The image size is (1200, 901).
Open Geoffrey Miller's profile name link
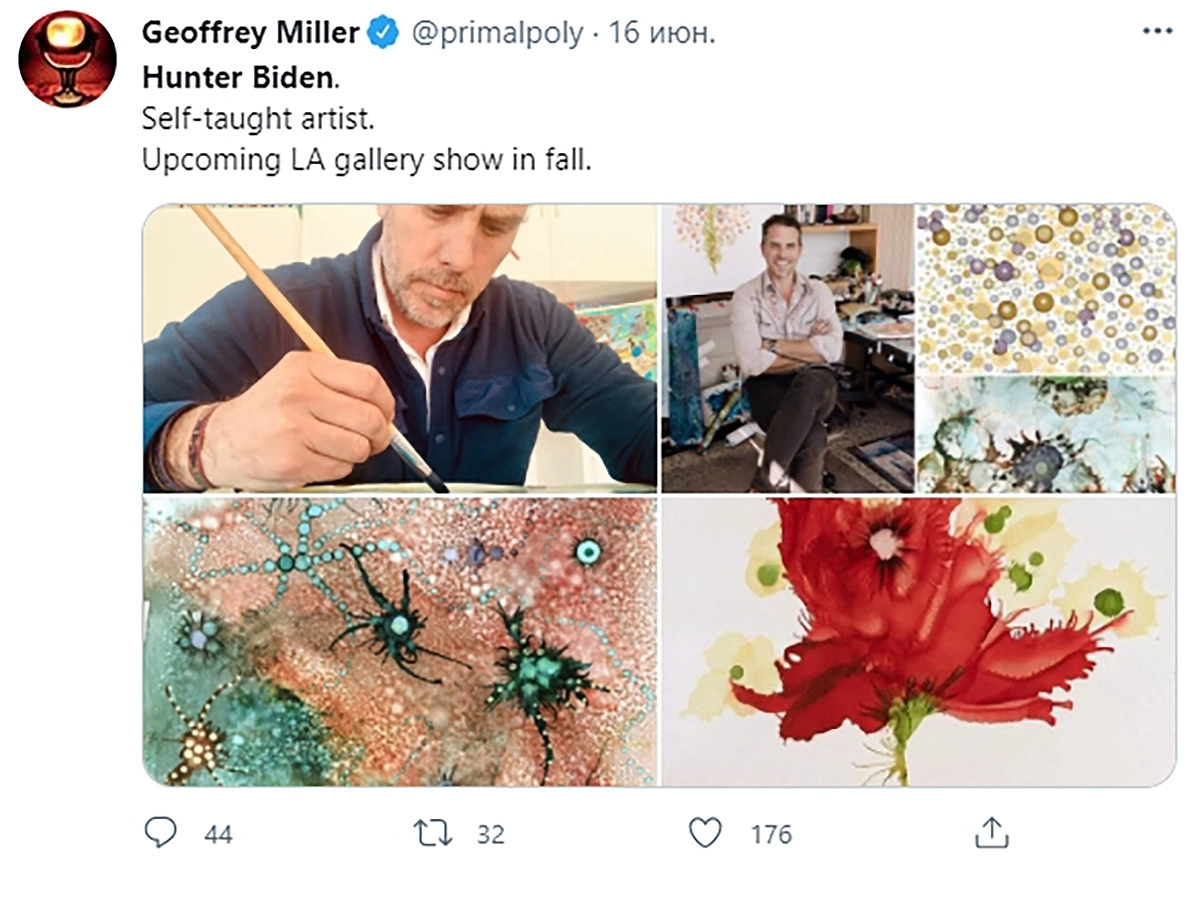point(250,33)
